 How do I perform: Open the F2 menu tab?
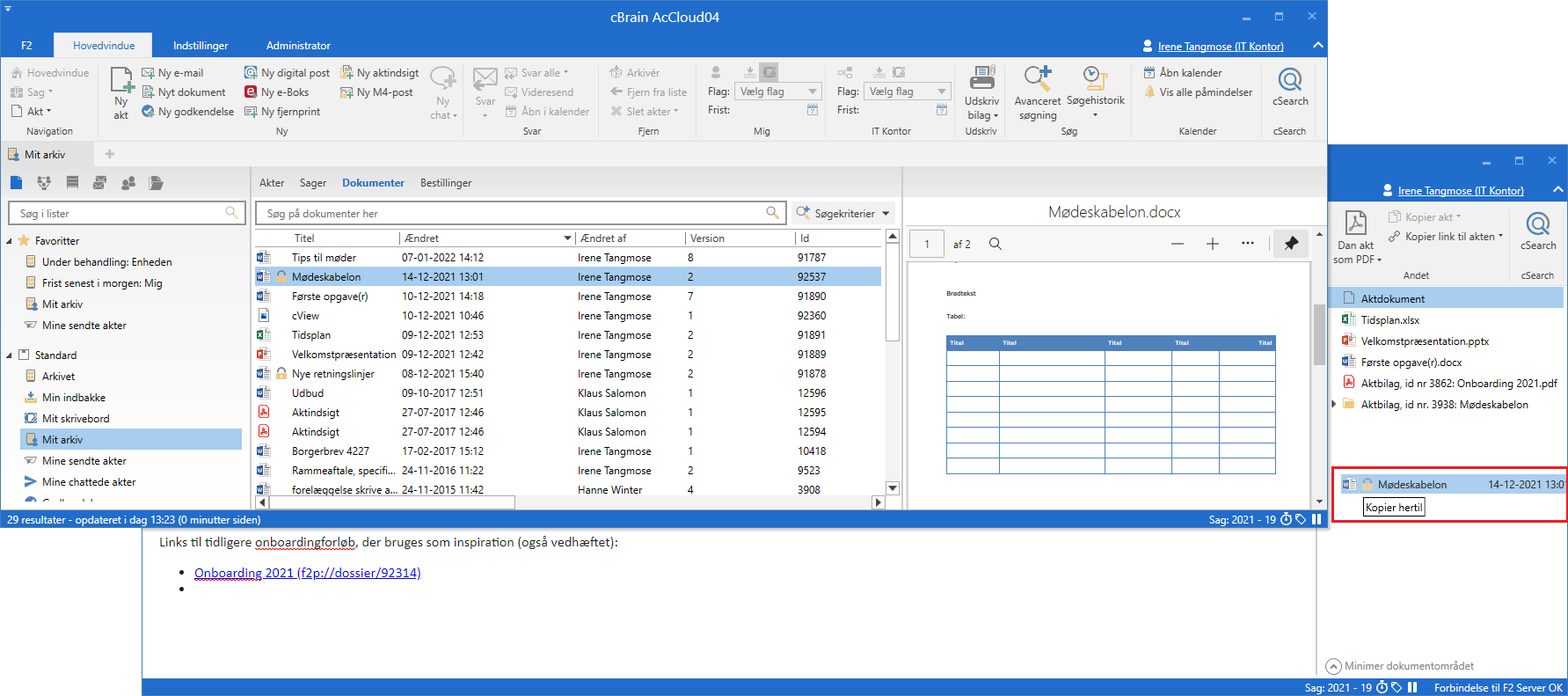[26, 46]
